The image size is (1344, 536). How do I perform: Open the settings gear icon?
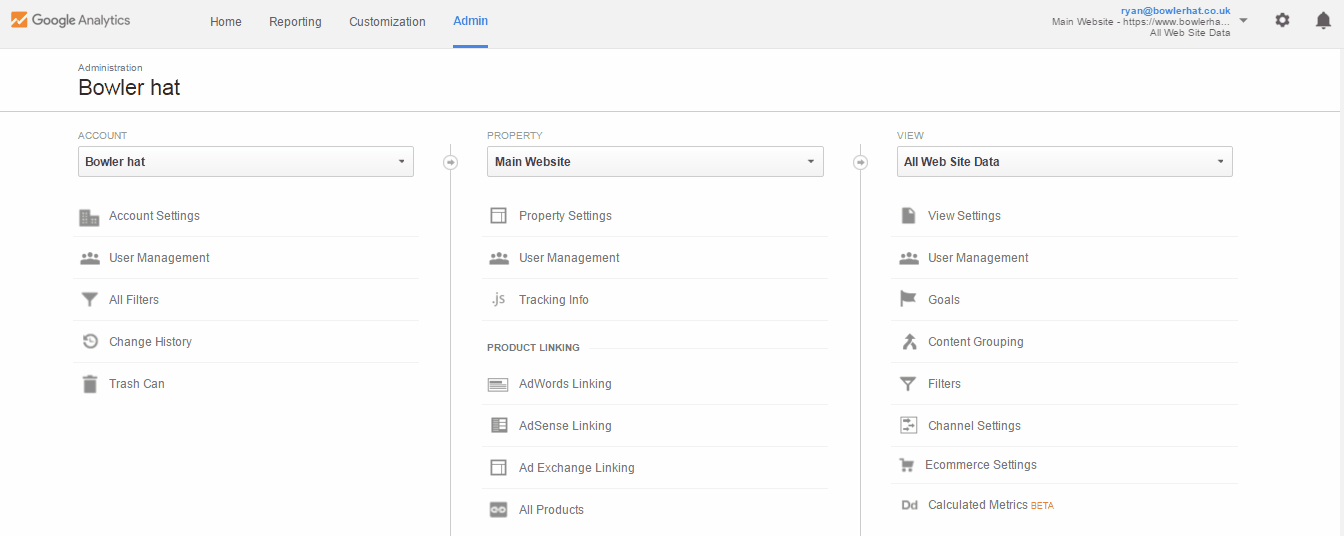1282,20
